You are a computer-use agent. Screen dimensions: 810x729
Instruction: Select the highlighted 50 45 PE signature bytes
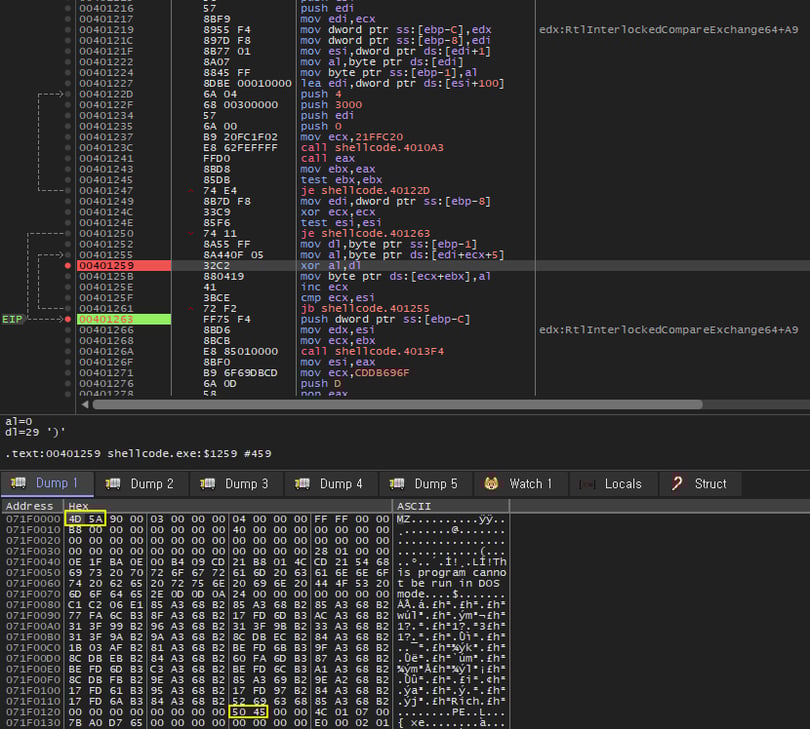tap(250, 712)
